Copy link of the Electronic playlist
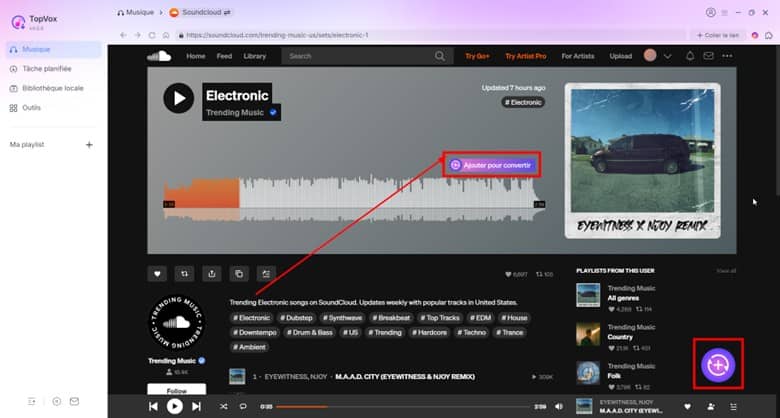The height and width of the screenshot is (418, 780). pos(239,274)
